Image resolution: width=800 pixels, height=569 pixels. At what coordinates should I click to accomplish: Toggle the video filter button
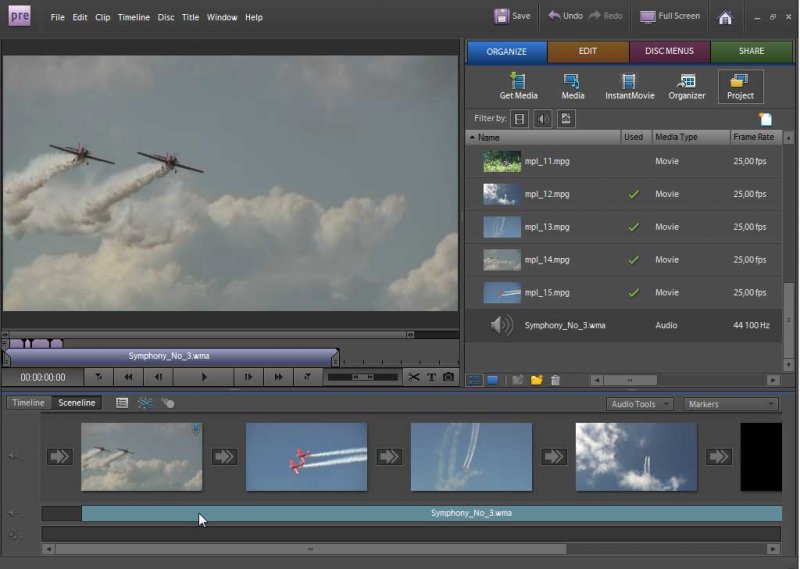tap(520, 119)
